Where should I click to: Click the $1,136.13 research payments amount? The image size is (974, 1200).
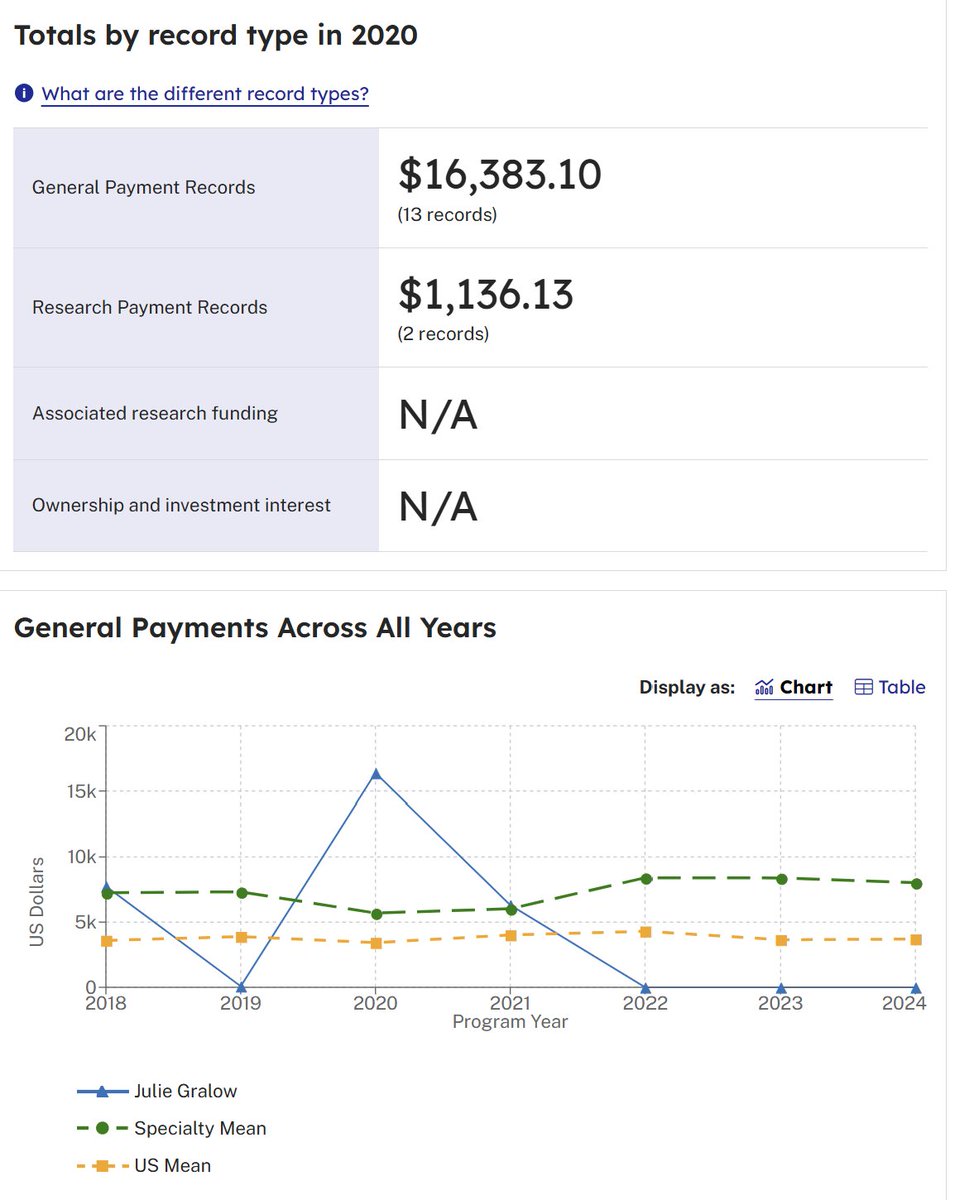point(486,294)
